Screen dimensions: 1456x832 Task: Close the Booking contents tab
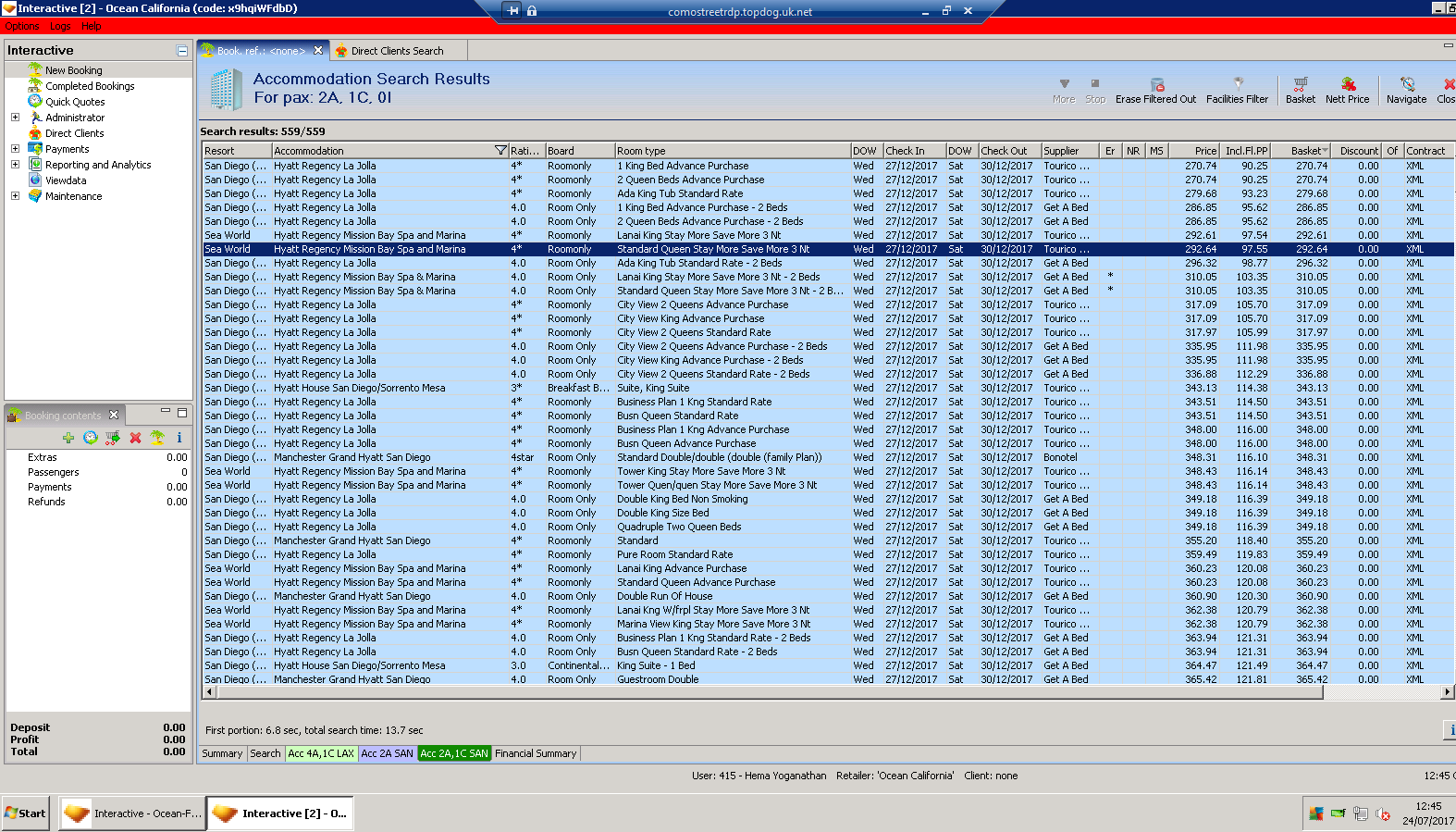click(114, 415)
